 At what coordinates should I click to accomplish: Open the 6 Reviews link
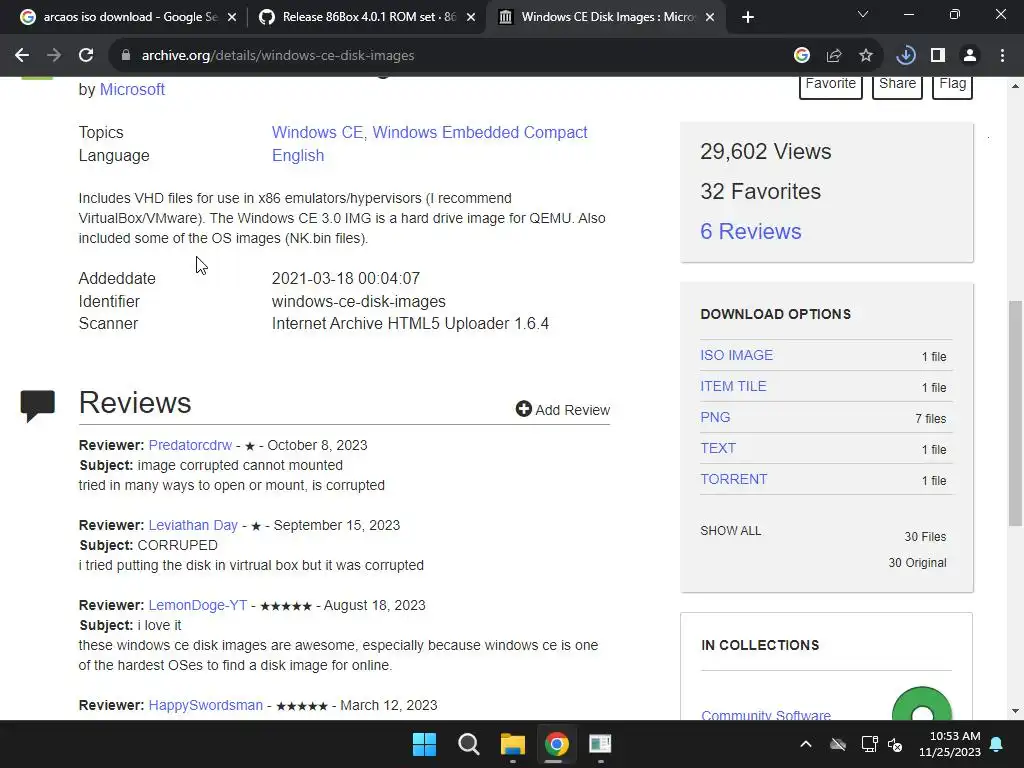[x=750, y=231]
